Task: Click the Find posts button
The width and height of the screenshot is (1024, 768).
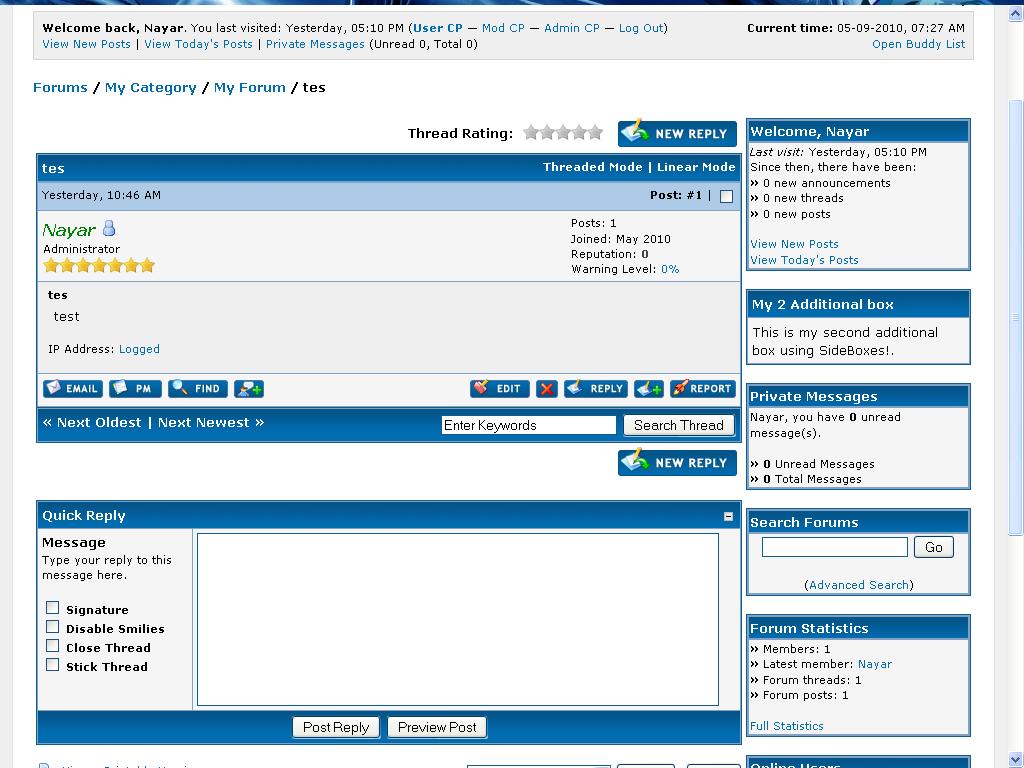Action: point(198,389)
